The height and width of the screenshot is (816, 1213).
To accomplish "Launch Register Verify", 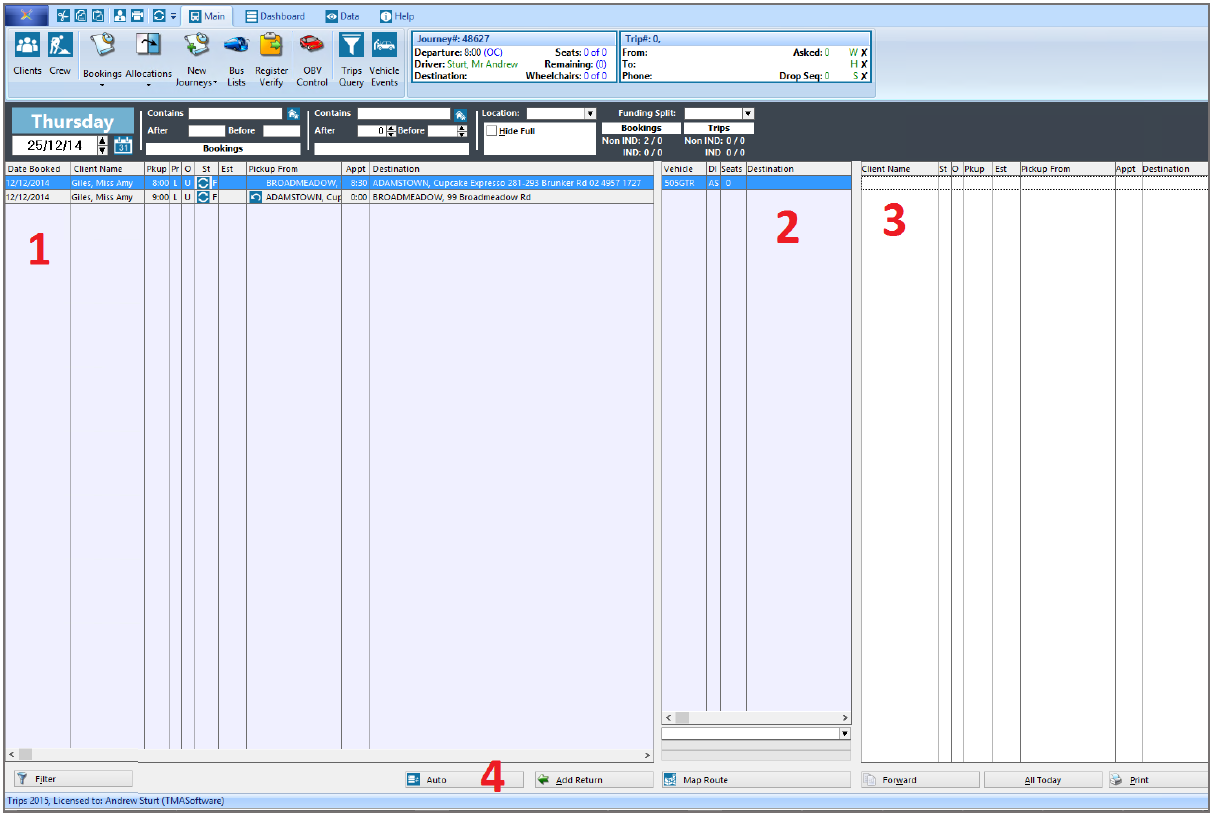I will [271, 60].
